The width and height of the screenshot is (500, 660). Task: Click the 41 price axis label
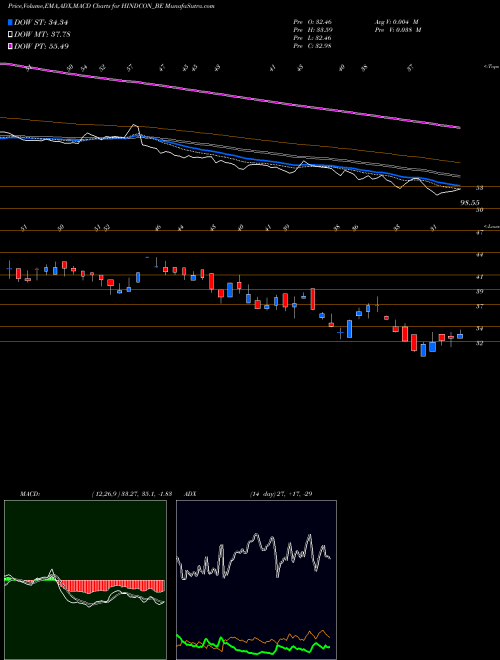click(479, 277)
